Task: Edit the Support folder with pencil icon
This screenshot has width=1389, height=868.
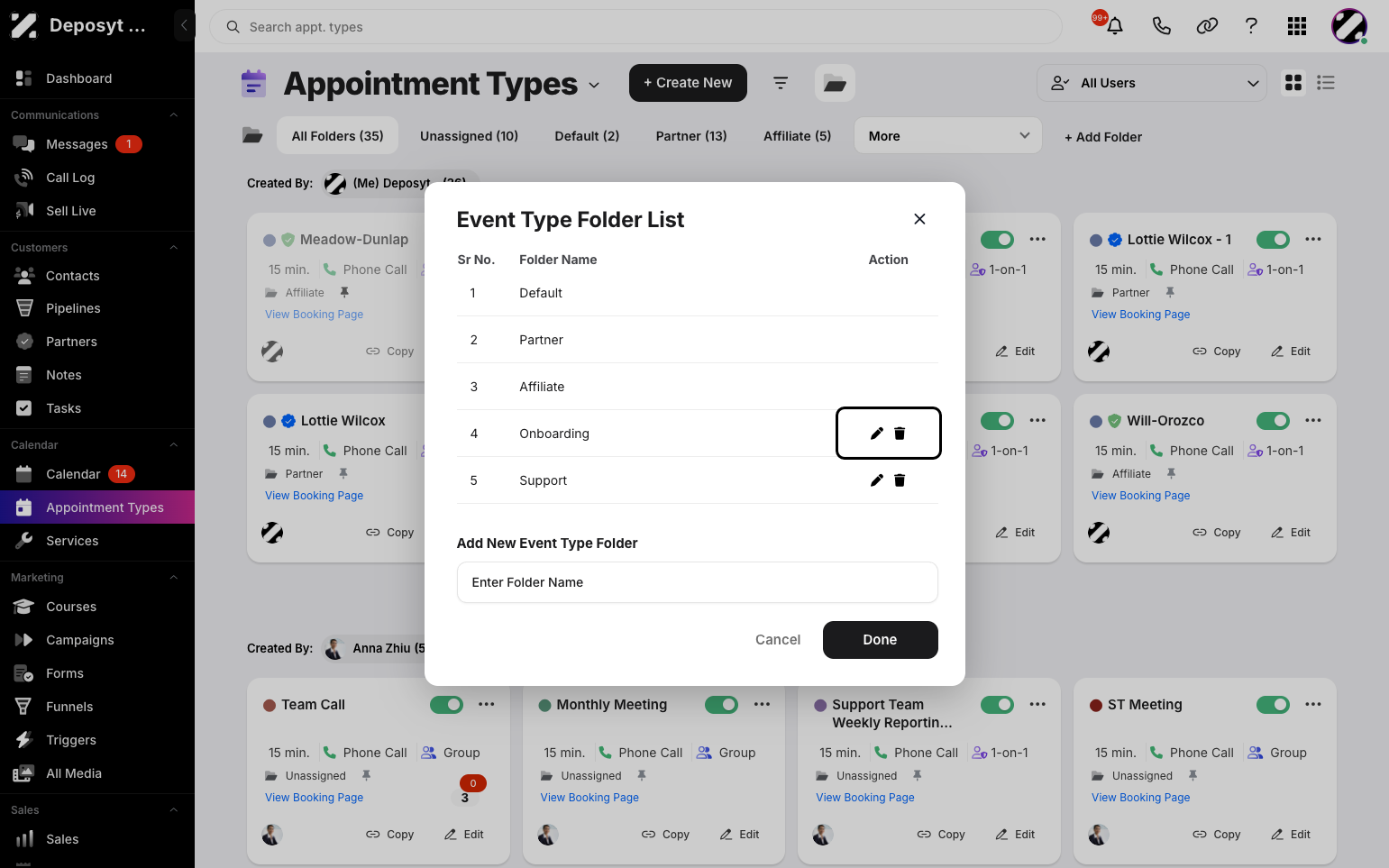Action: (x=876, y=480)
